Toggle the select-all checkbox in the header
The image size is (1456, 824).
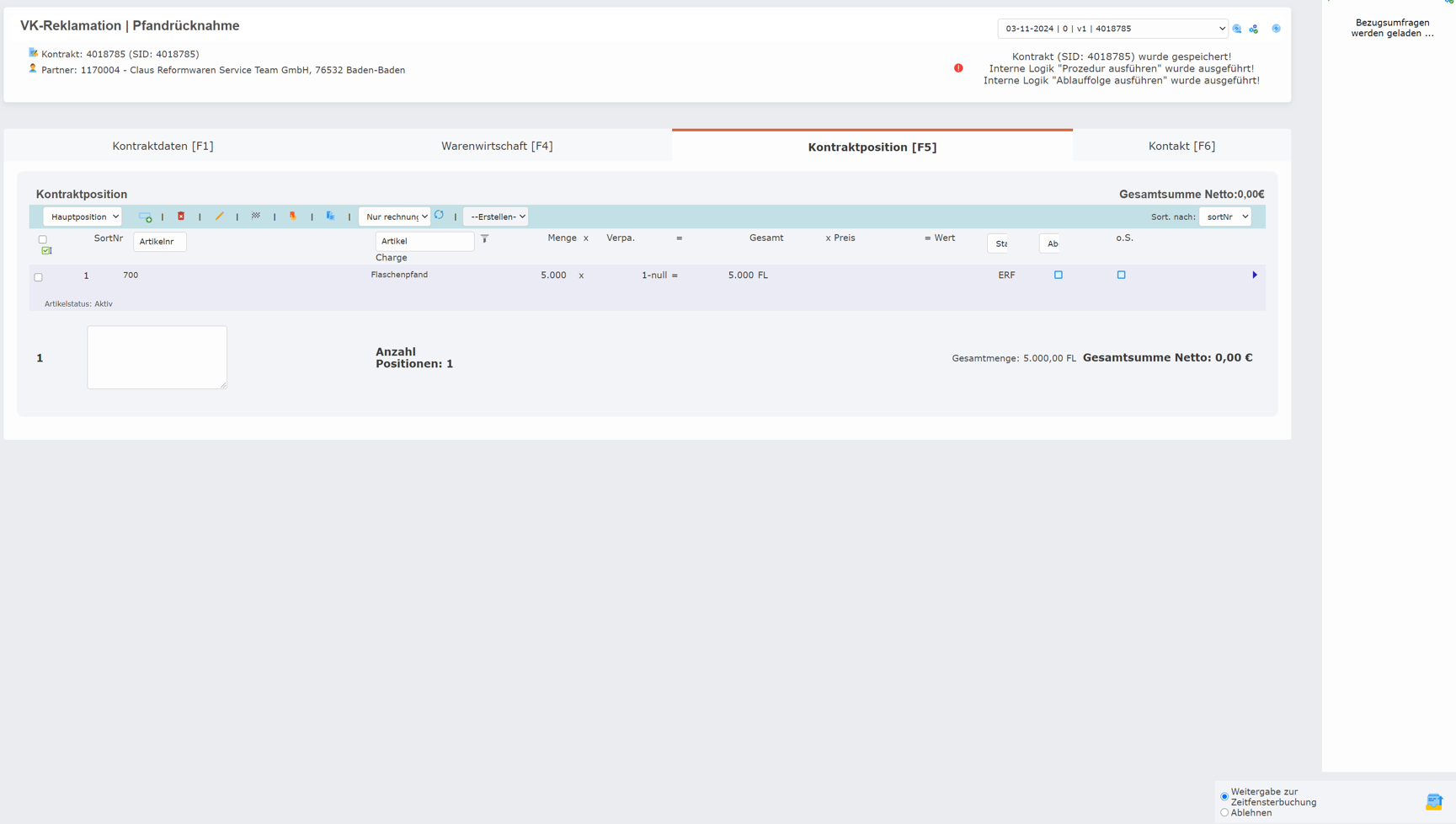[x=43, y=239]
